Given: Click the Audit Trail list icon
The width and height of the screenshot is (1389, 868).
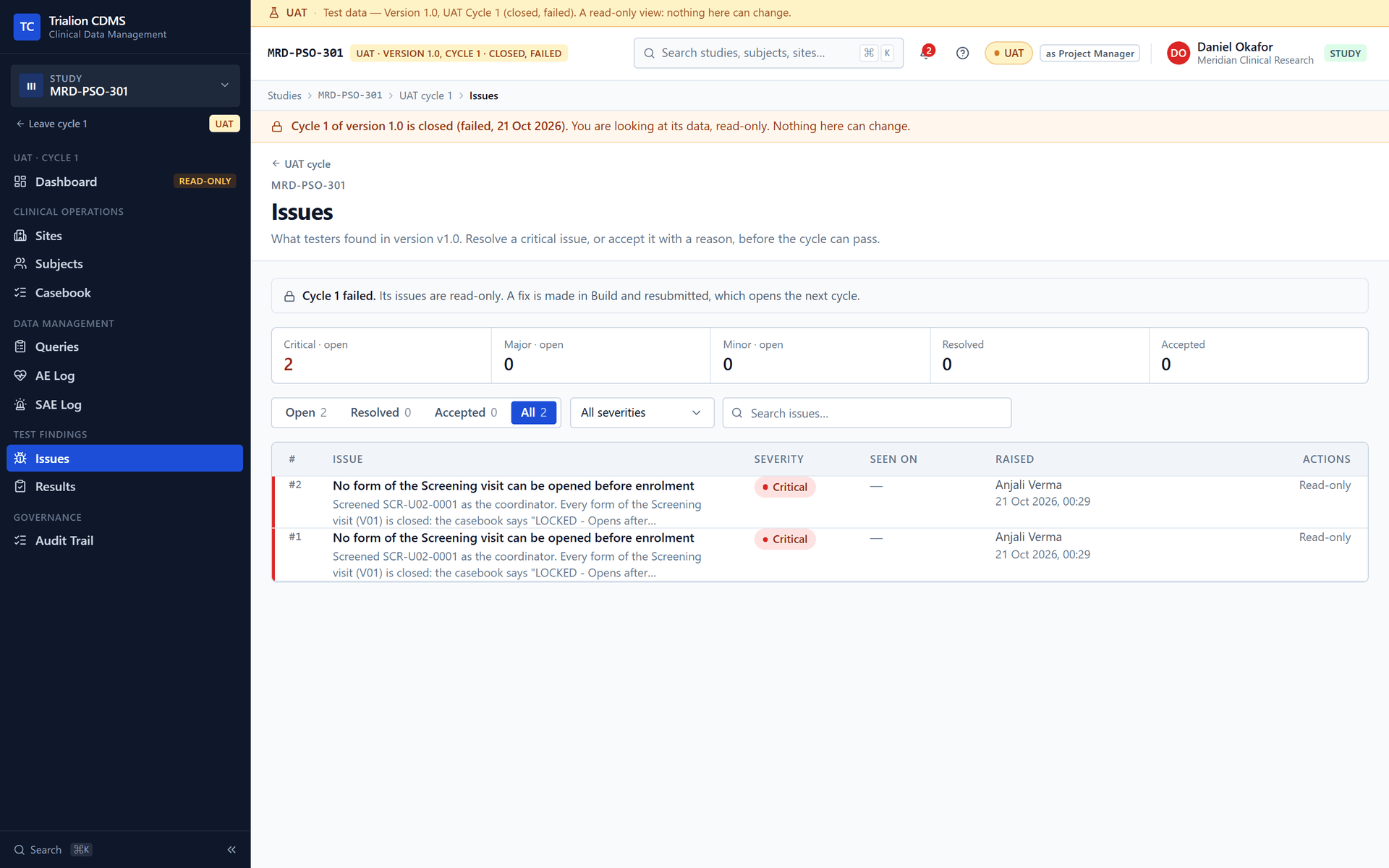Looking at the screenshot, I should coord(20,540).
